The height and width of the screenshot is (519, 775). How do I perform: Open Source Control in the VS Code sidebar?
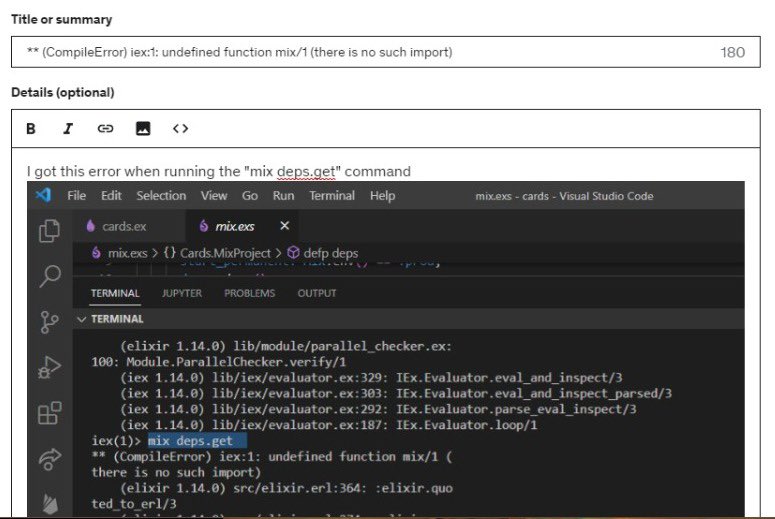pos(49,322)
